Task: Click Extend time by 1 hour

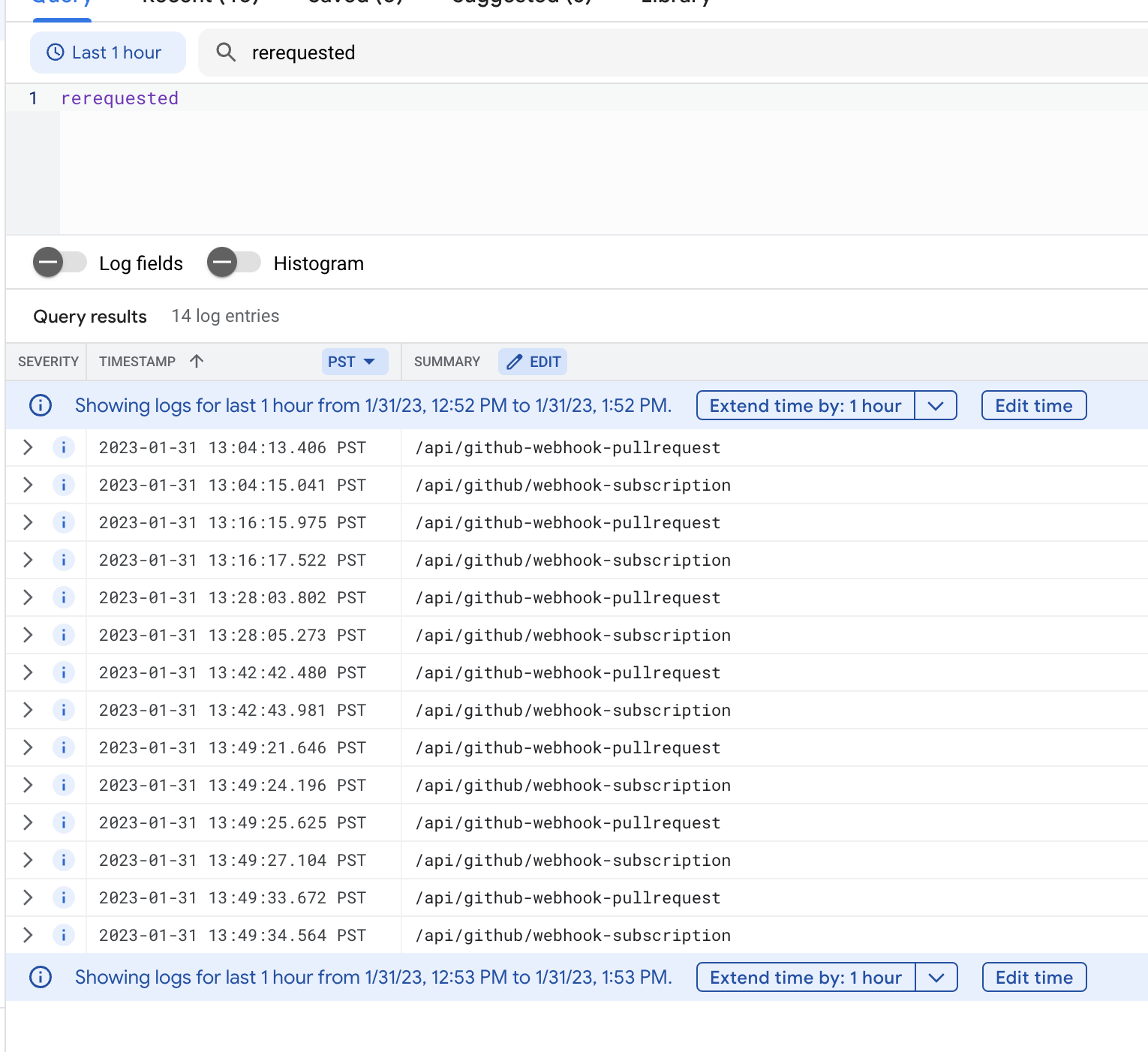Action: tap(805, 405)
